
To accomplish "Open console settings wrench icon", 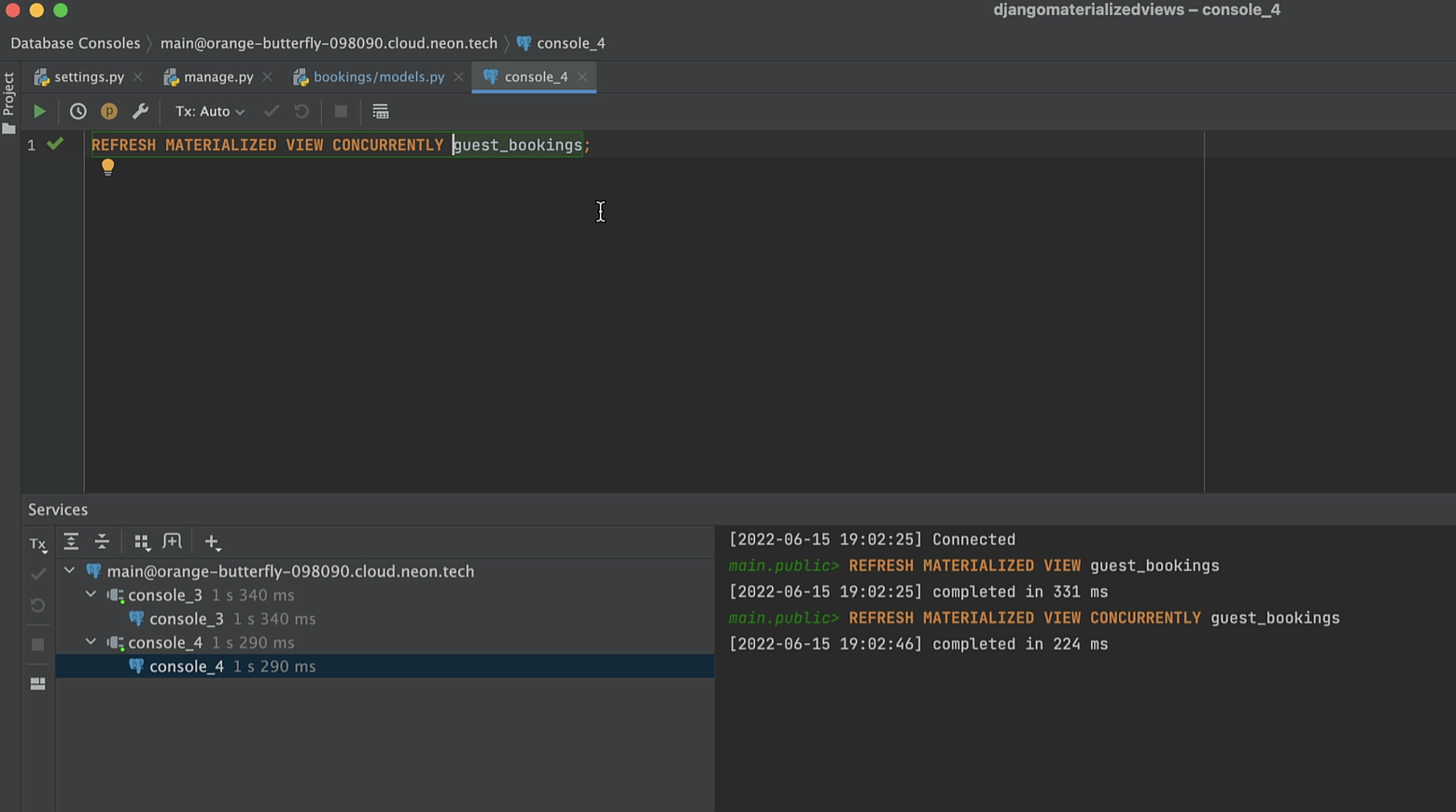I will [140, 111].
